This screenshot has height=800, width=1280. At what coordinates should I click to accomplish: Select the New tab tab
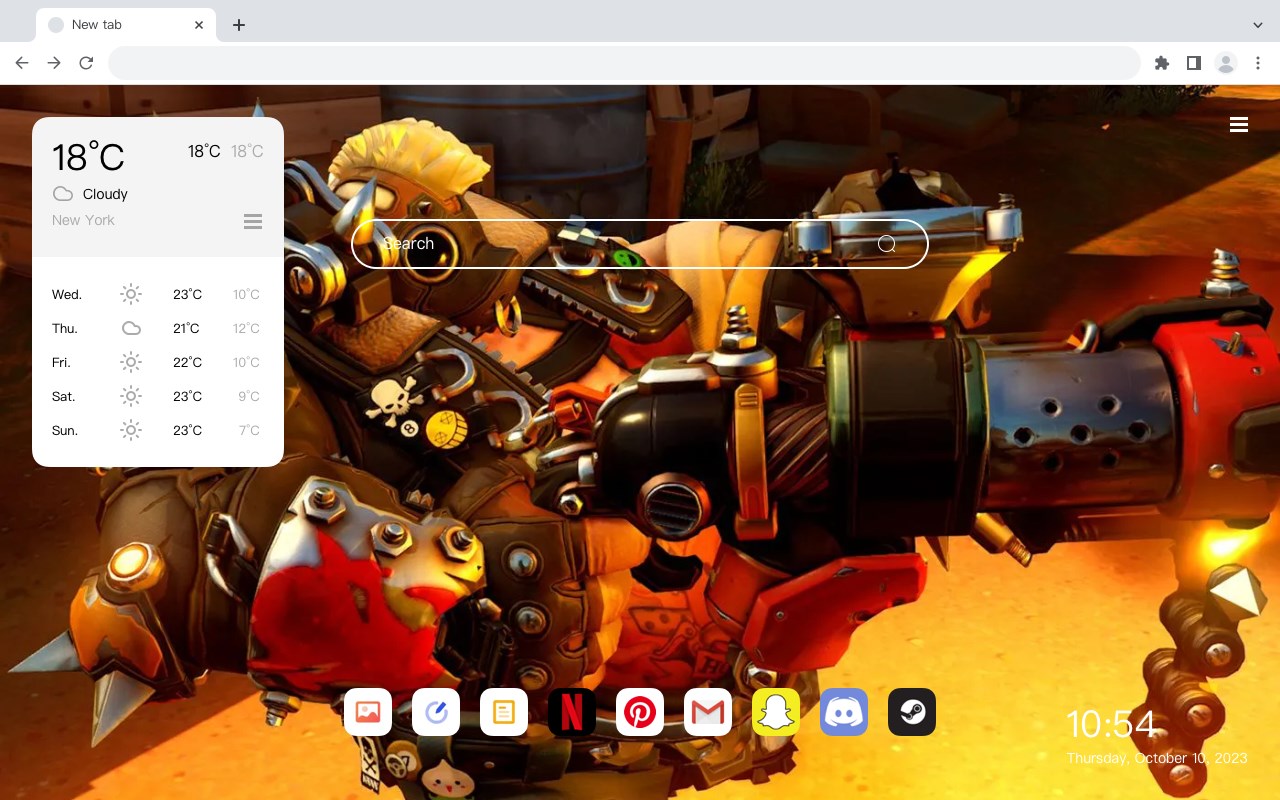126,25
